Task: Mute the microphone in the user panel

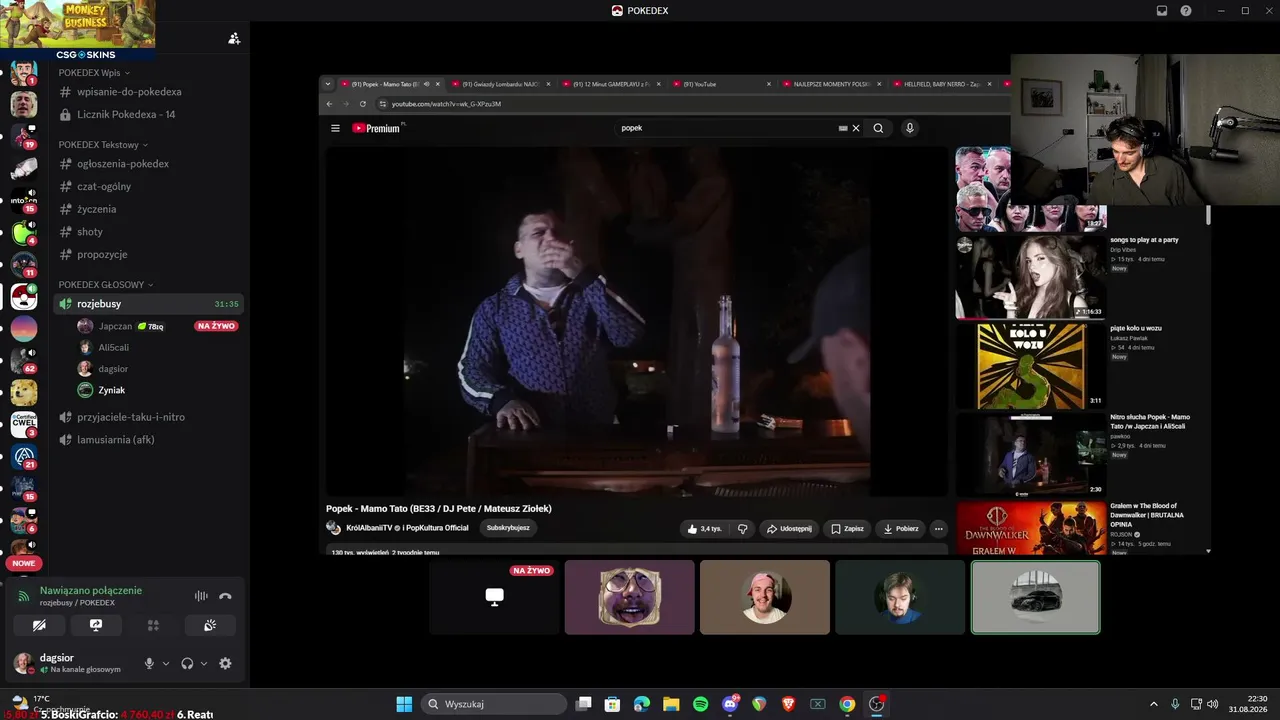Action: coord(149,663)
